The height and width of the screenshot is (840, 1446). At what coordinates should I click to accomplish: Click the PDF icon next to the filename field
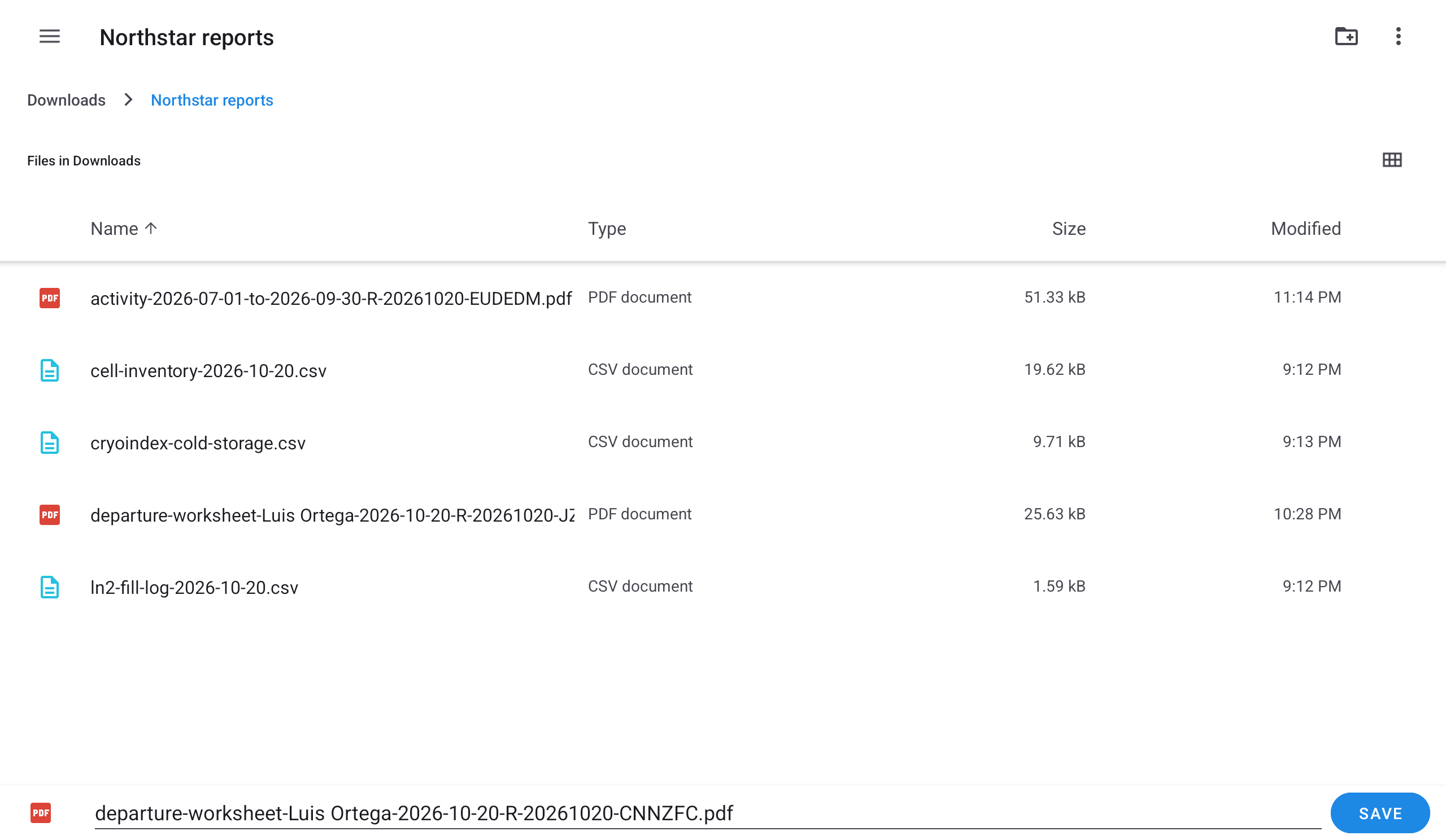pyautogui.click(x=41, y=813)
